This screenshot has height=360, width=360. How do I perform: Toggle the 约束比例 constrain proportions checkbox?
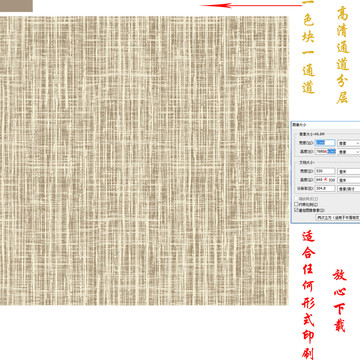pos(296,204)
